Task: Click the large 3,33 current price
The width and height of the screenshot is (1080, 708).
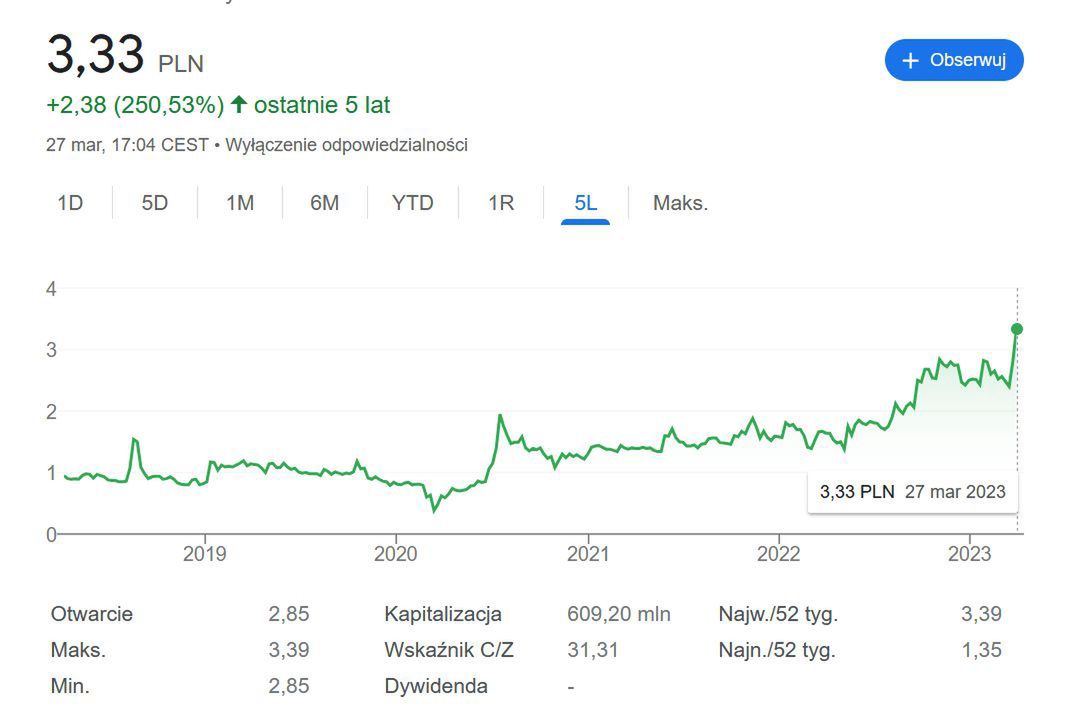Action: point(96,53)
